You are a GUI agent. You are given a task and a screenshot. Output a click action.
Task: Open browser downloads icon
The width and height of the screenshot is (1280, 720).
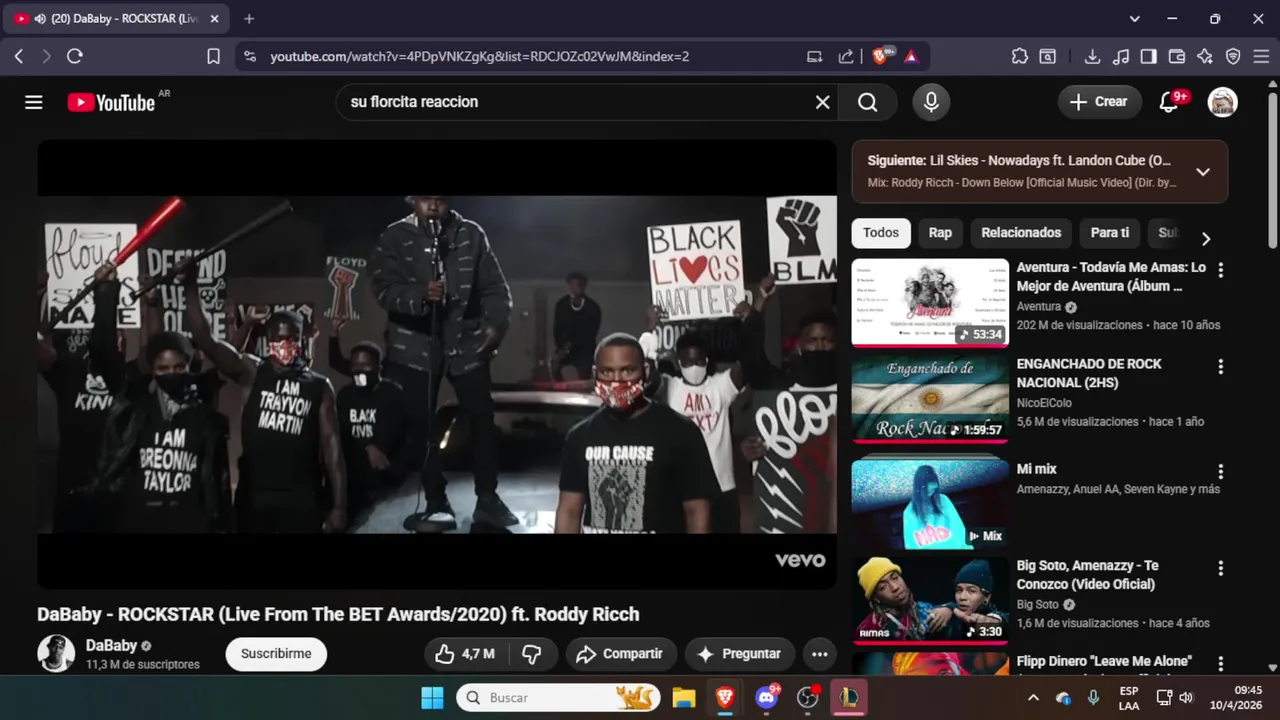coord(1092,56)
